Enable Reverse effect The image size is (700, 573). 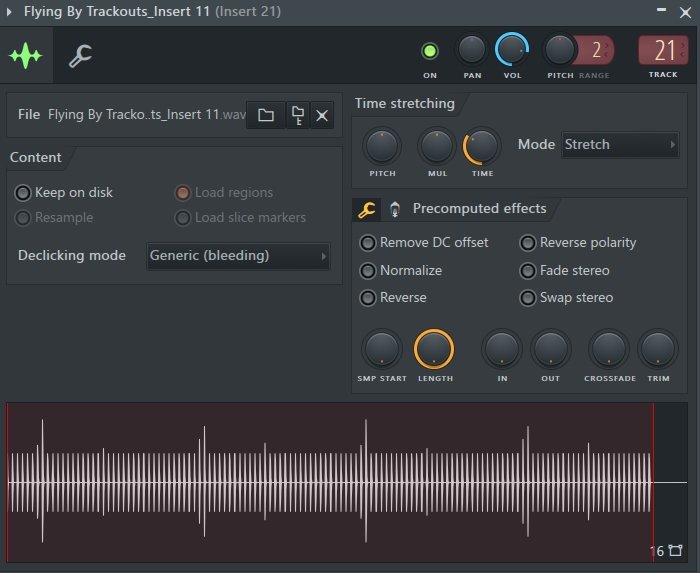click(393, 298)
